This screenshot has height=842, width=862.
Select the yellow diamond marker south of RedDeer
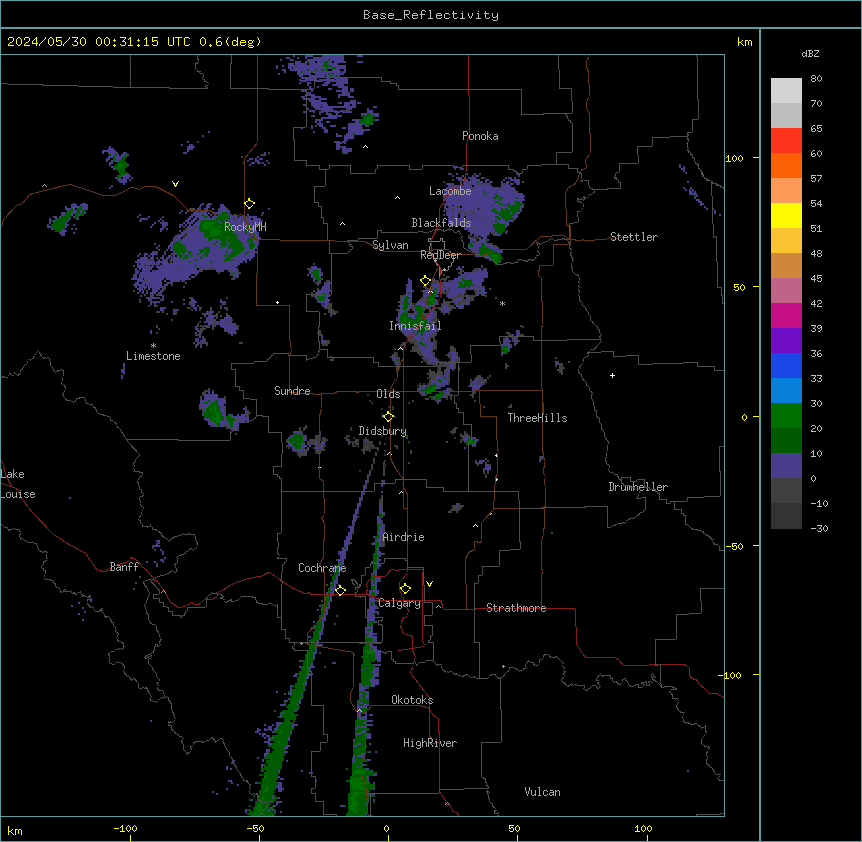pos(426,281)
